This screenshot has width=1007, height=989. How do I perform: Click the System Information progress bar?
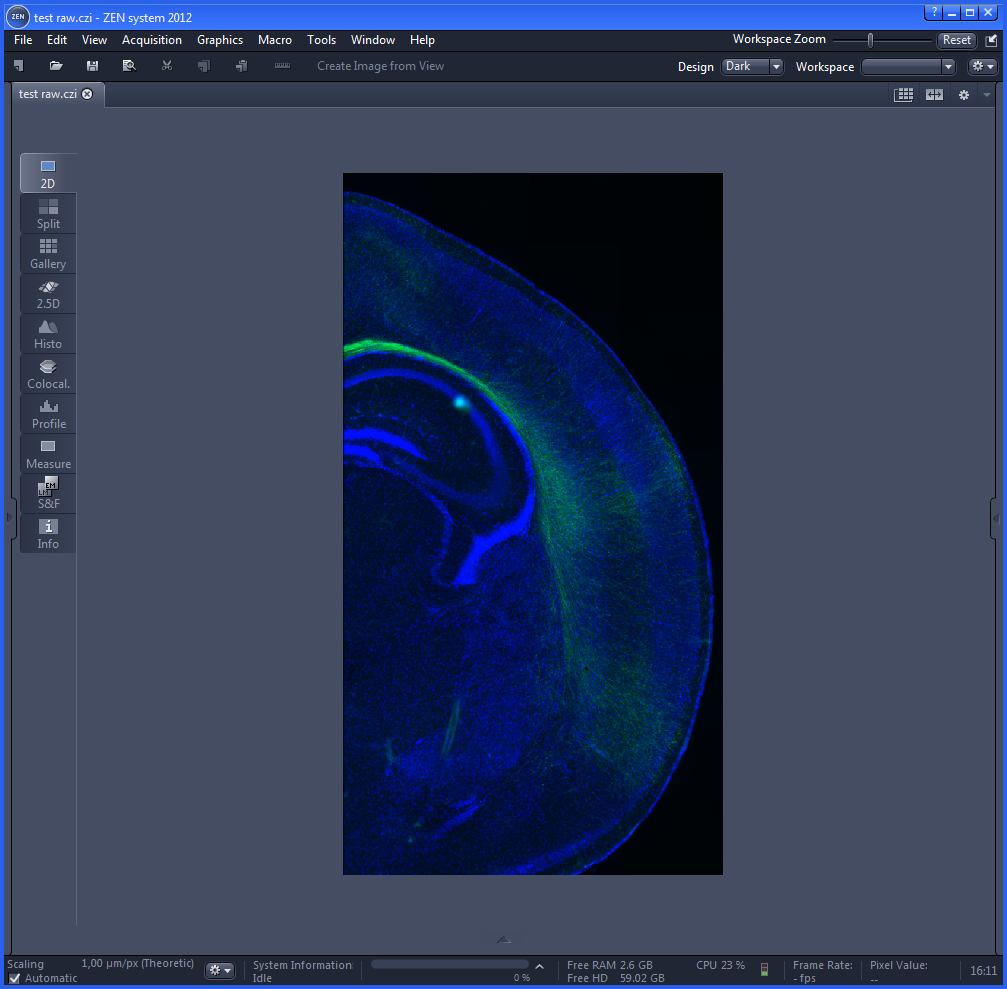point(450,964)
